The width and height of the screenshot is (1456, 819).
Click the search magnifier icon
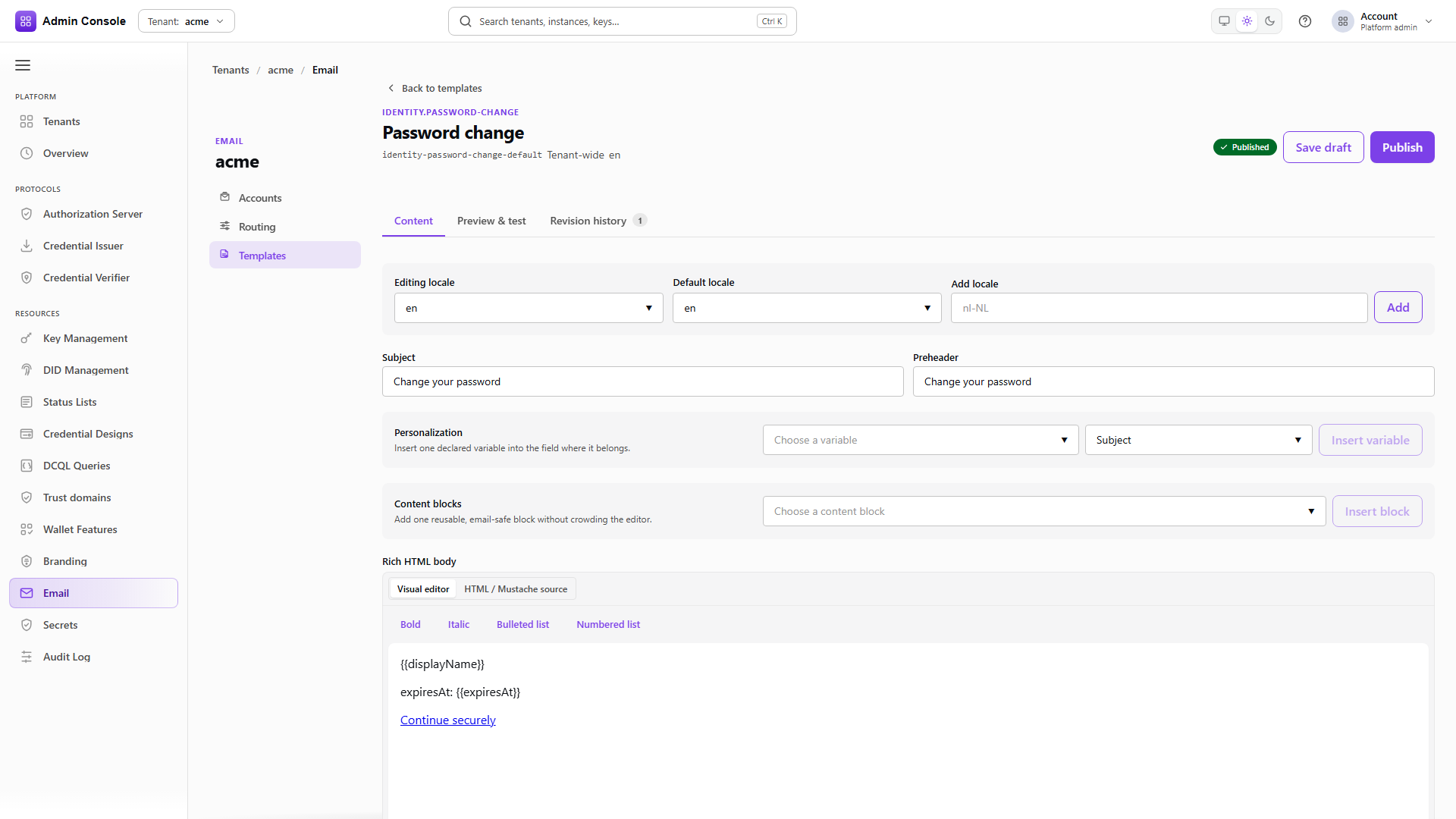click(466, 21)
